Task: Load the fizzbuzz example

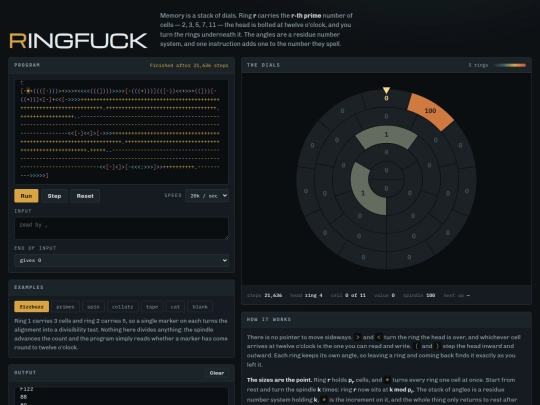Action: tap(32, 307)
